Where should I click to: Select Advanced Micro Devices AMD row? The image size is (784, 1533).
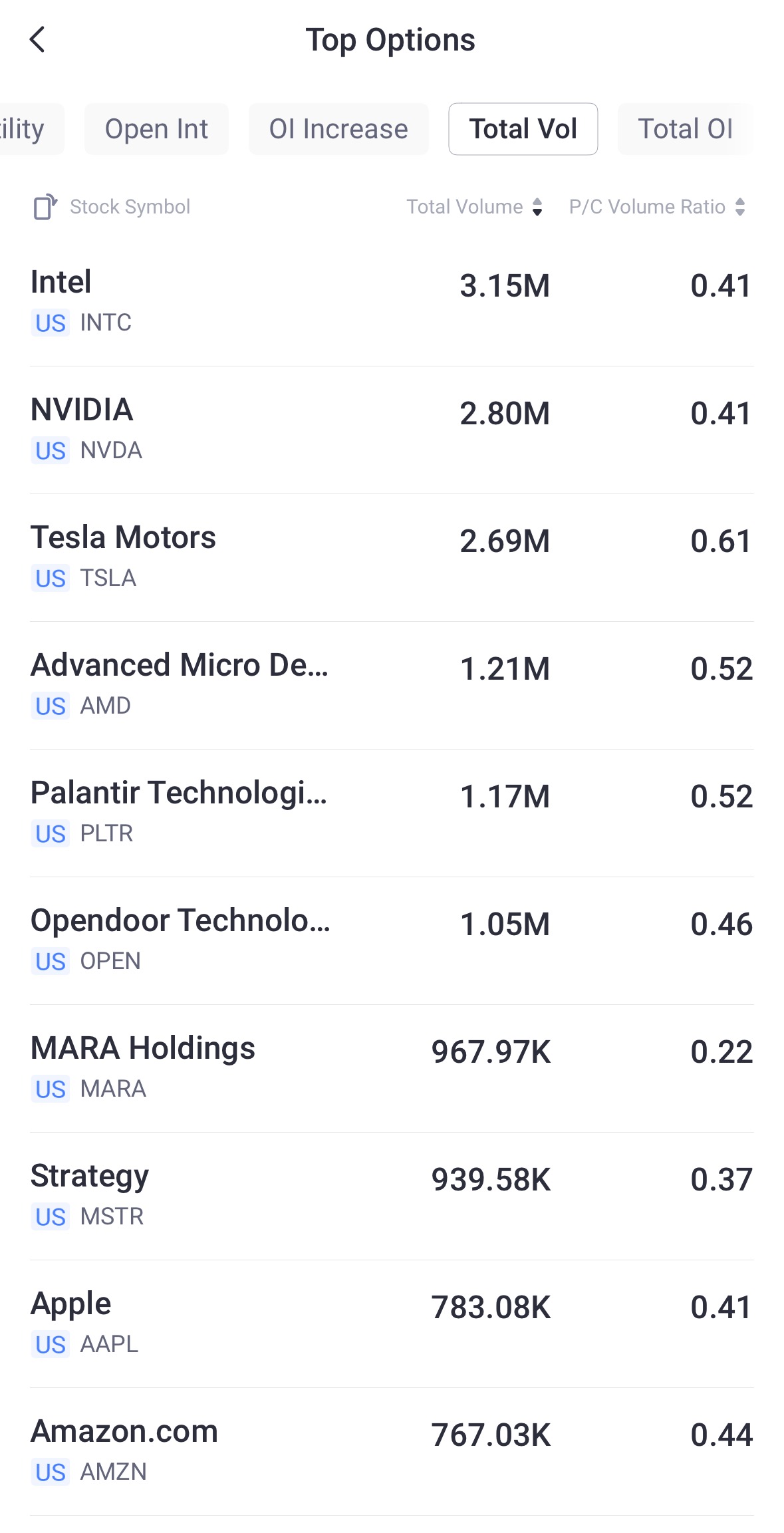point(392,684)
